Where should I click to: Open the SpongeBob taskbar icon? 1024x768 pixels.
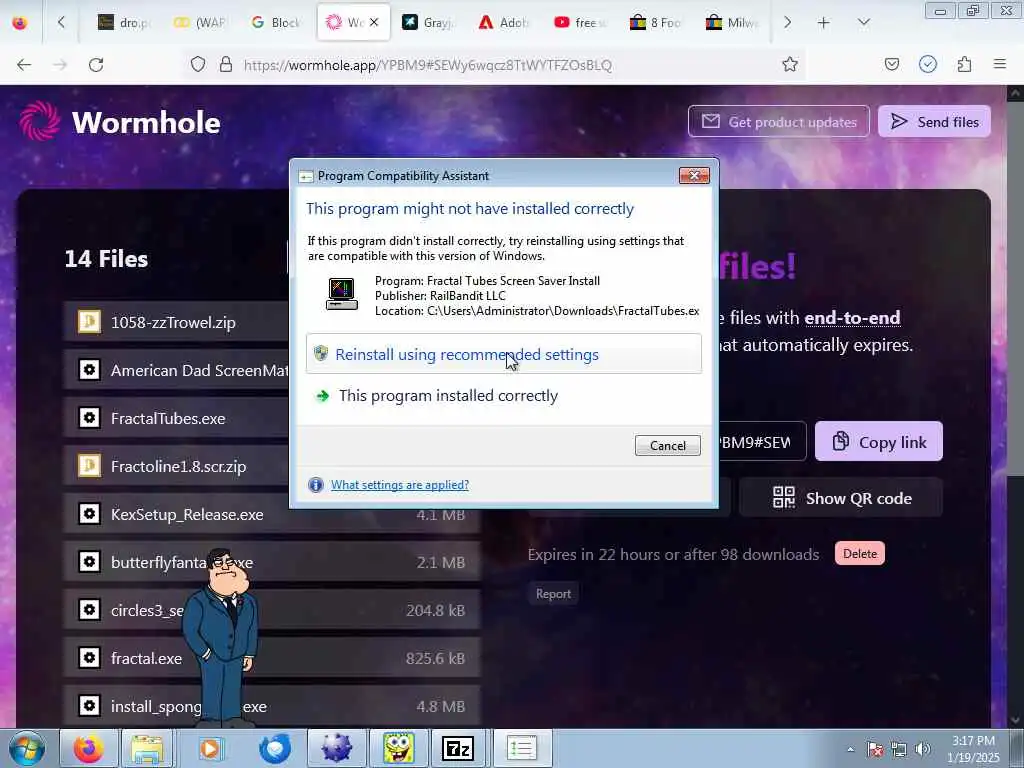[399, 748]
